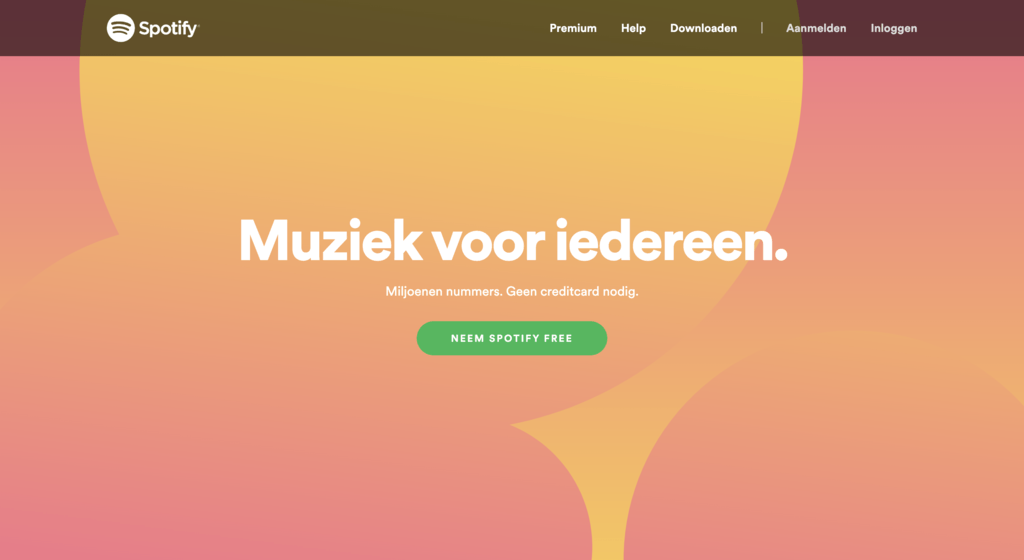Click the word voor in the headline
The width and height of the screenshot is (1024, 560).
[x=488, y=243]
